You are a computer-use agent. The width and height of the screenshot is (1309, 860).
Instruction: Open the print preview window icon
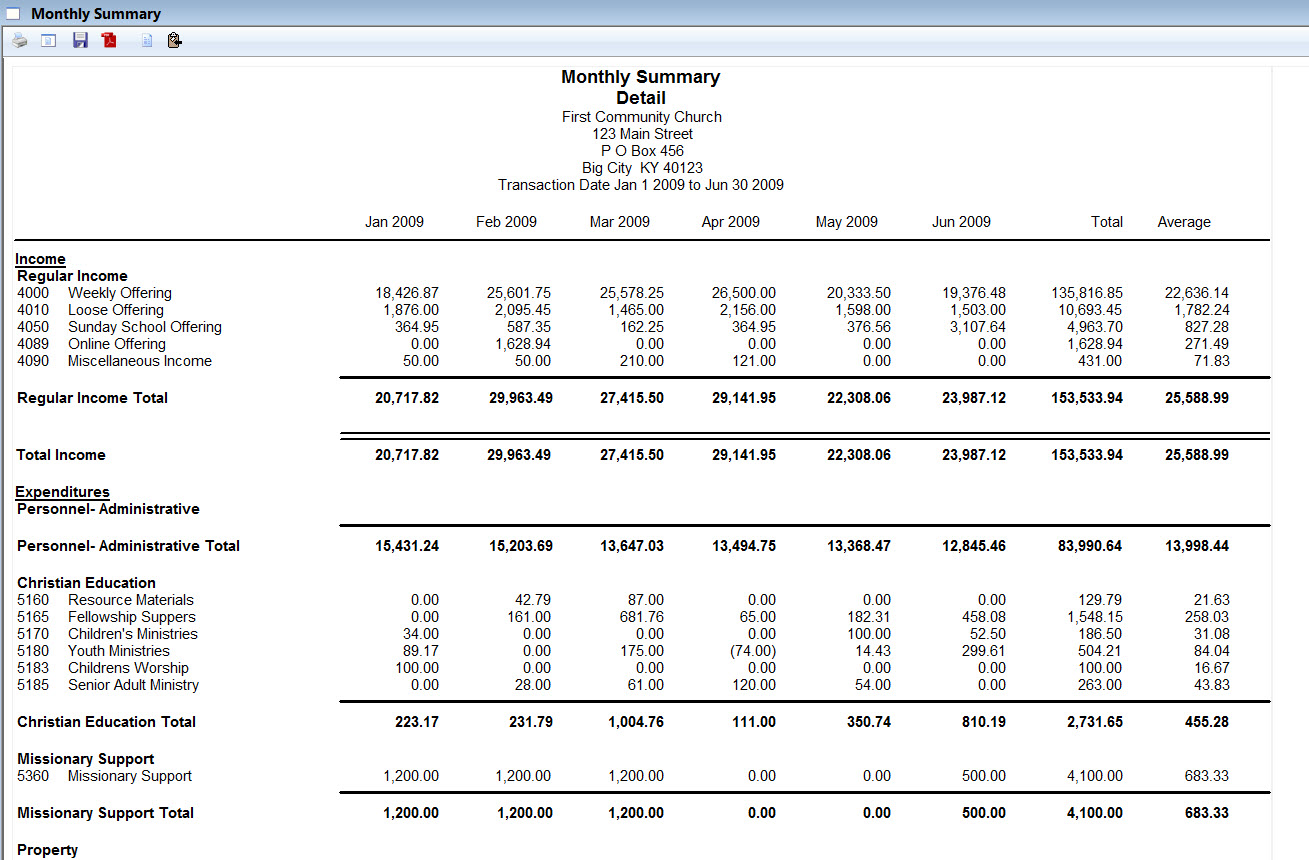tap(48, 41)
